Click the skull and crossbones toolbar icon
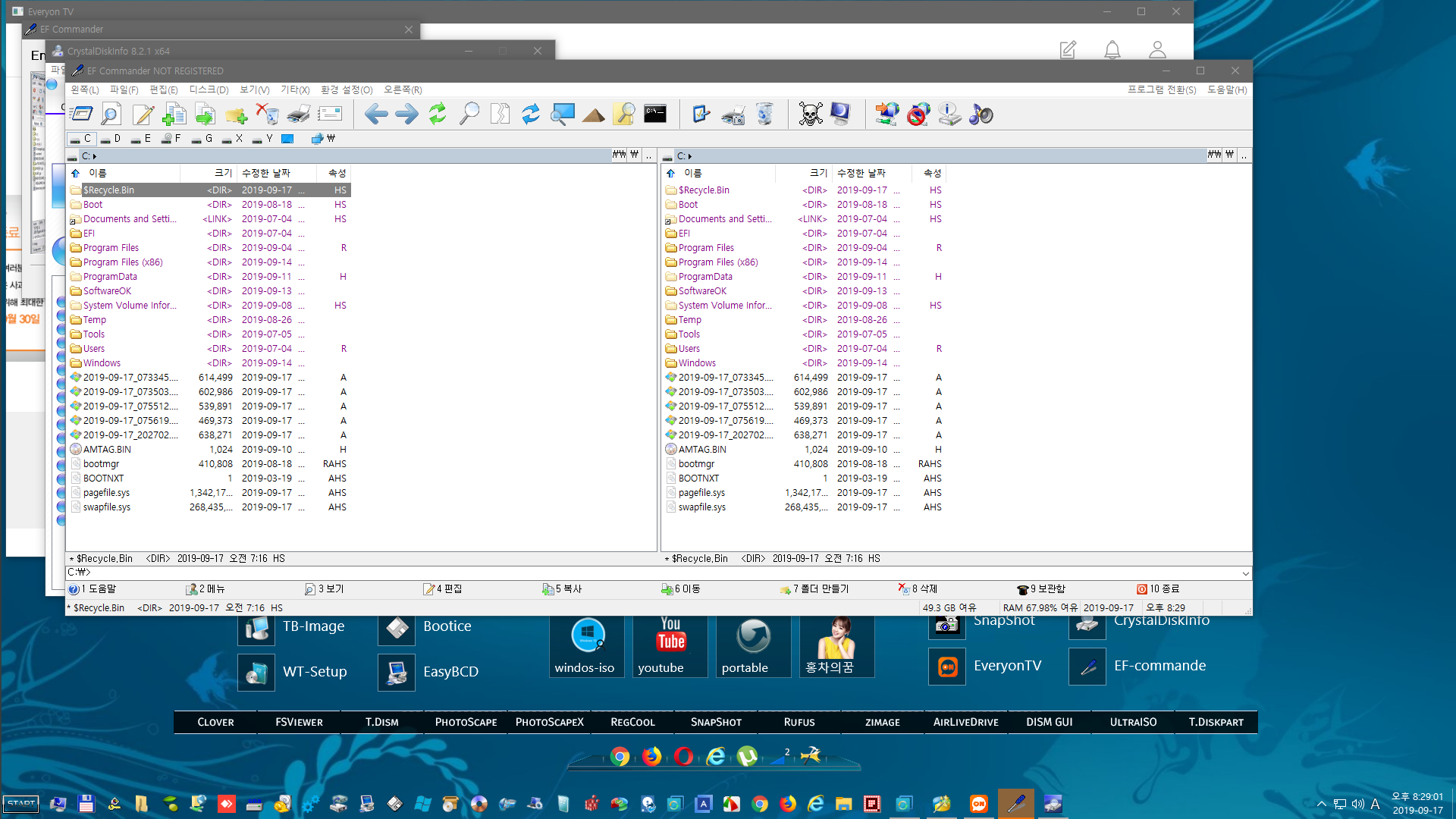The width and height of the screenshot is (1456, 819). 811,115
